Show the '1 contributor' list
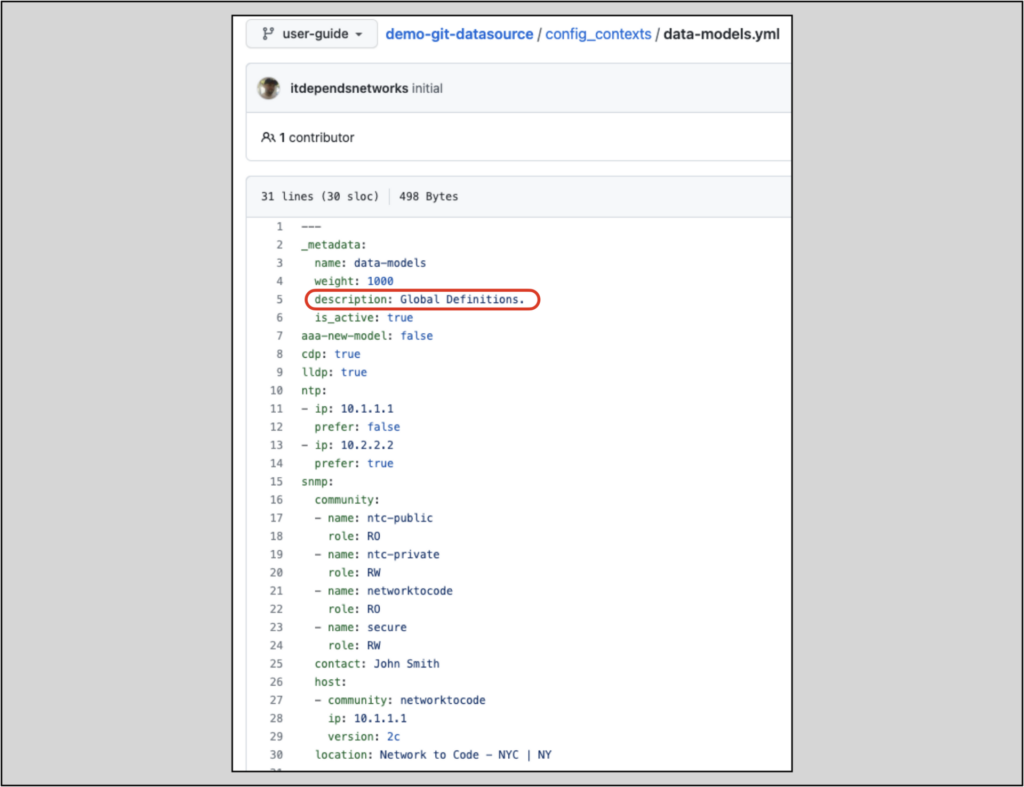 pyautogui.click(x=317, y=137)
